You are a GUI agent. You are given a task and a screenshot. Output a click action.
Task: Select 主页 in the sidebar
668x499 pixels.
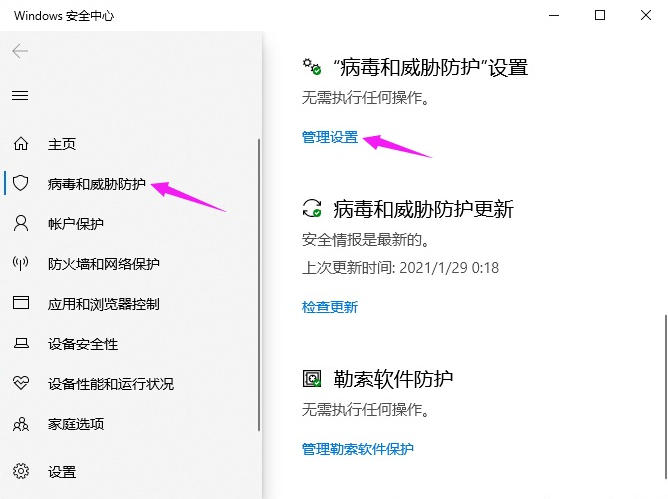(x=61, y=144)
